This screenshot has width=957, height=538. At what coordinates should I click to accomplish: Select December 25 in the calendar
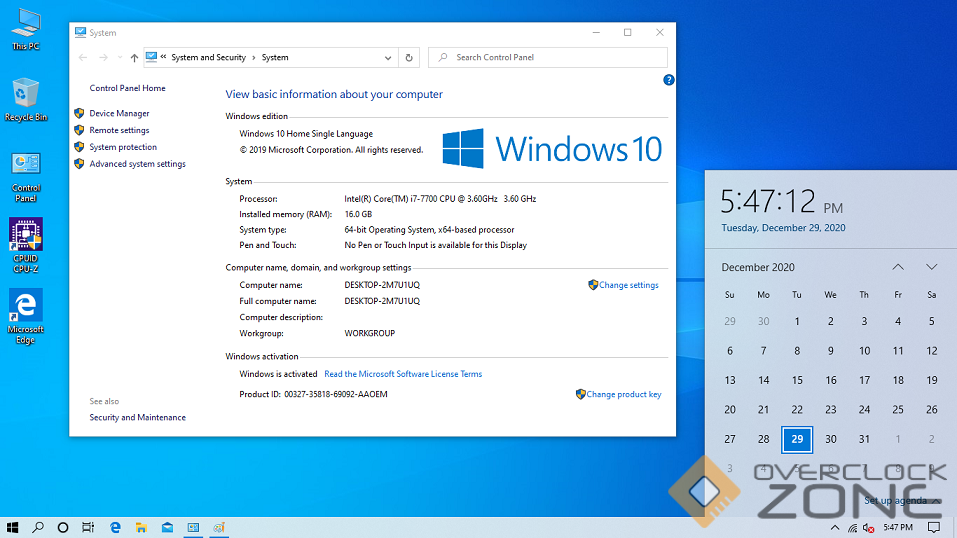[x=898, y=409]
